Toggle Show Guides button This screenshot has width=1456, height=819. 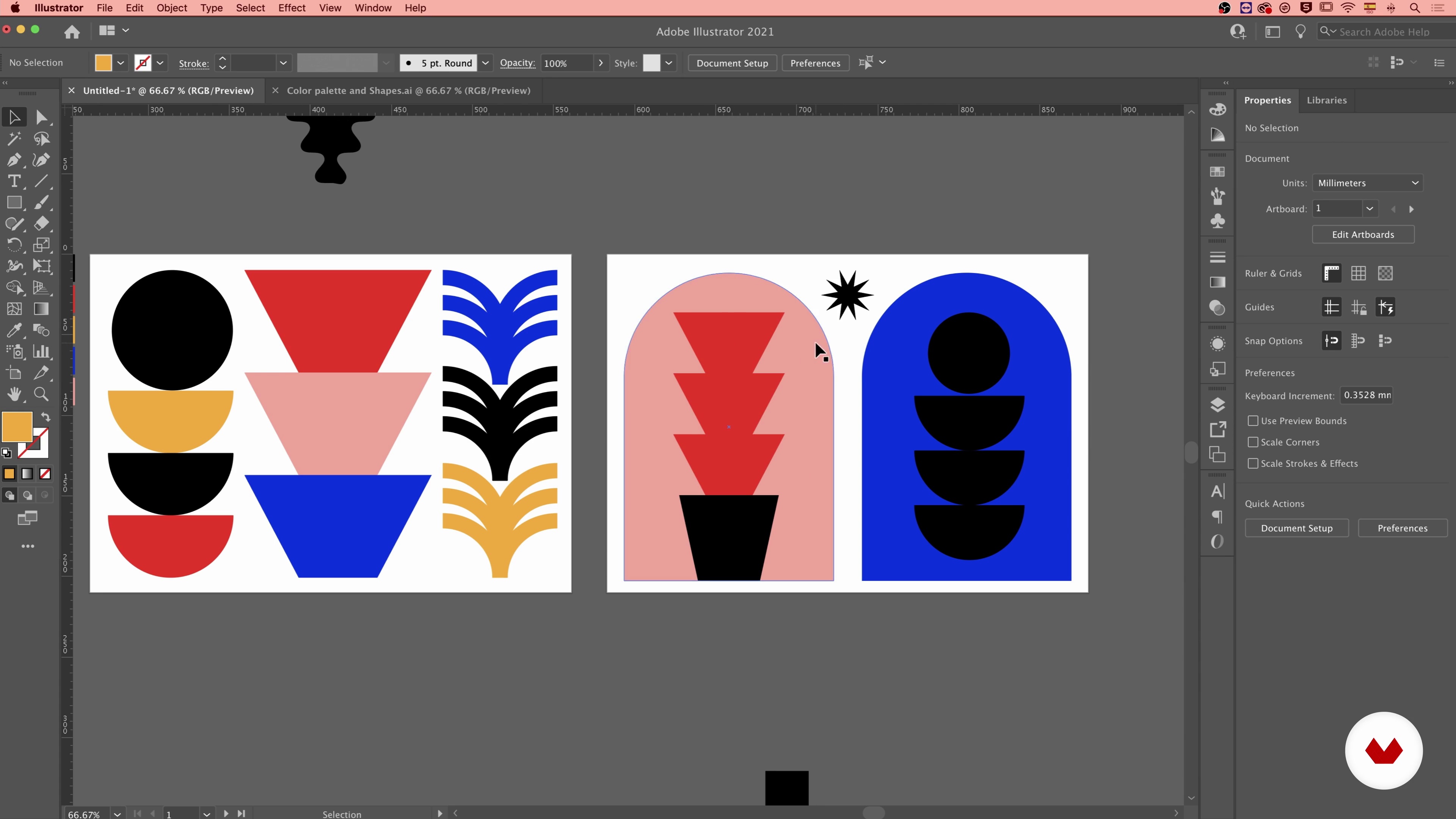point(1332,308)
